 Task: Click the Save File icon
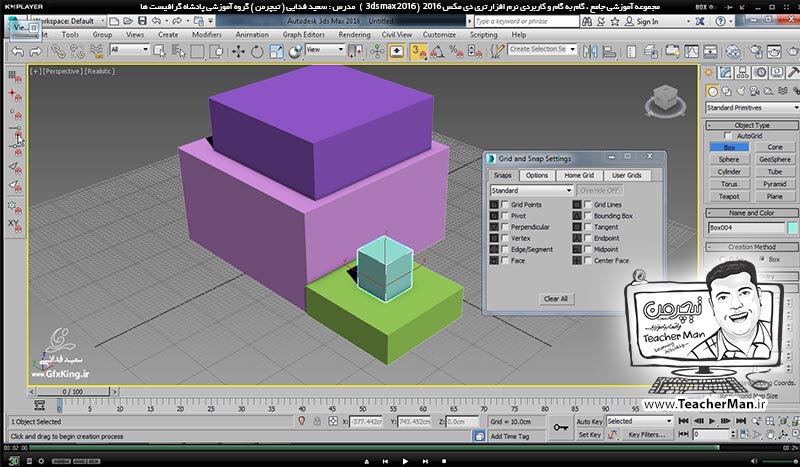click(x=142, y=21)
